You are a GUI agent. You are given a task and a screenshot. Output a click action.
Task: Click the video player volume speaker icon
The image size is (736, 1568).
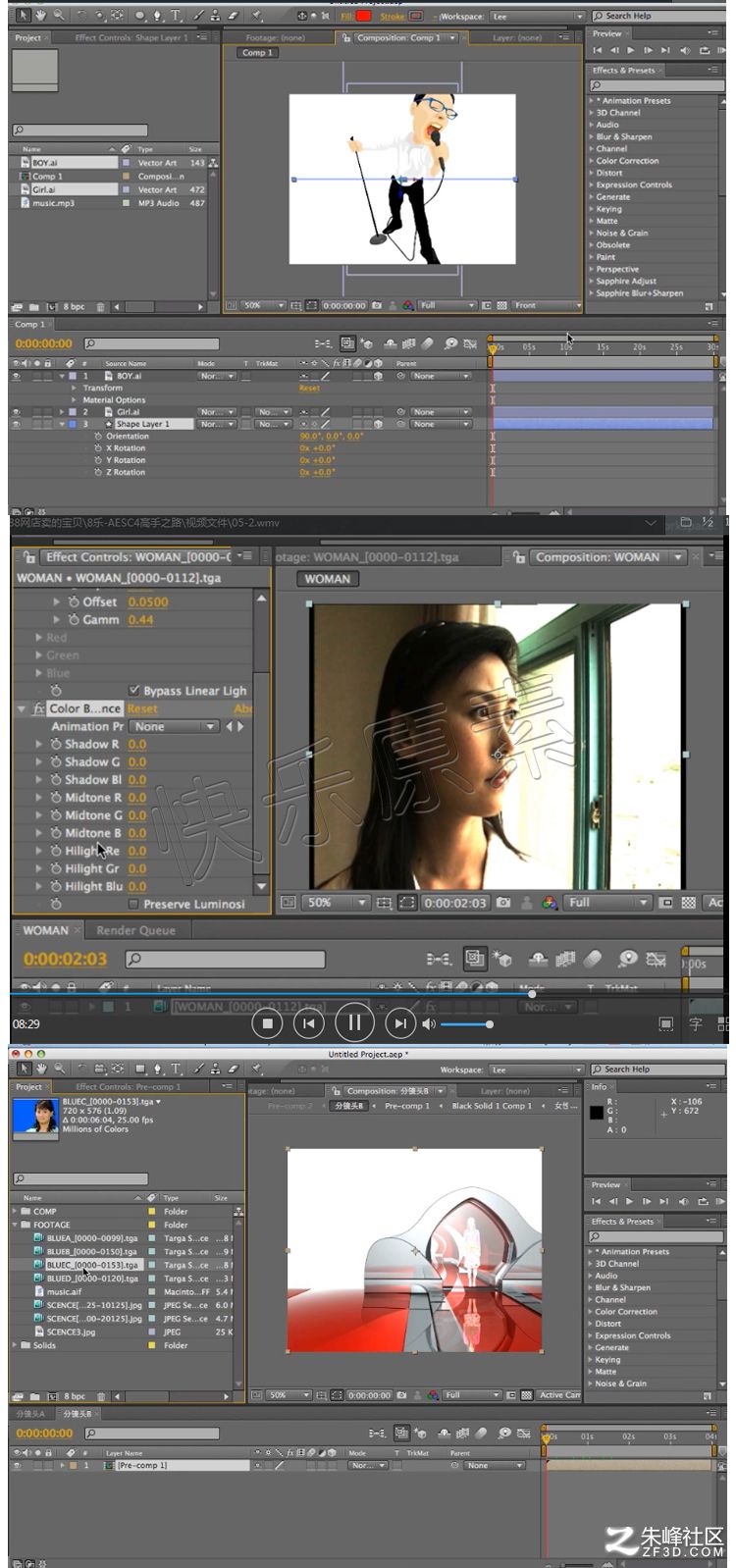[x=429, y=1023]
